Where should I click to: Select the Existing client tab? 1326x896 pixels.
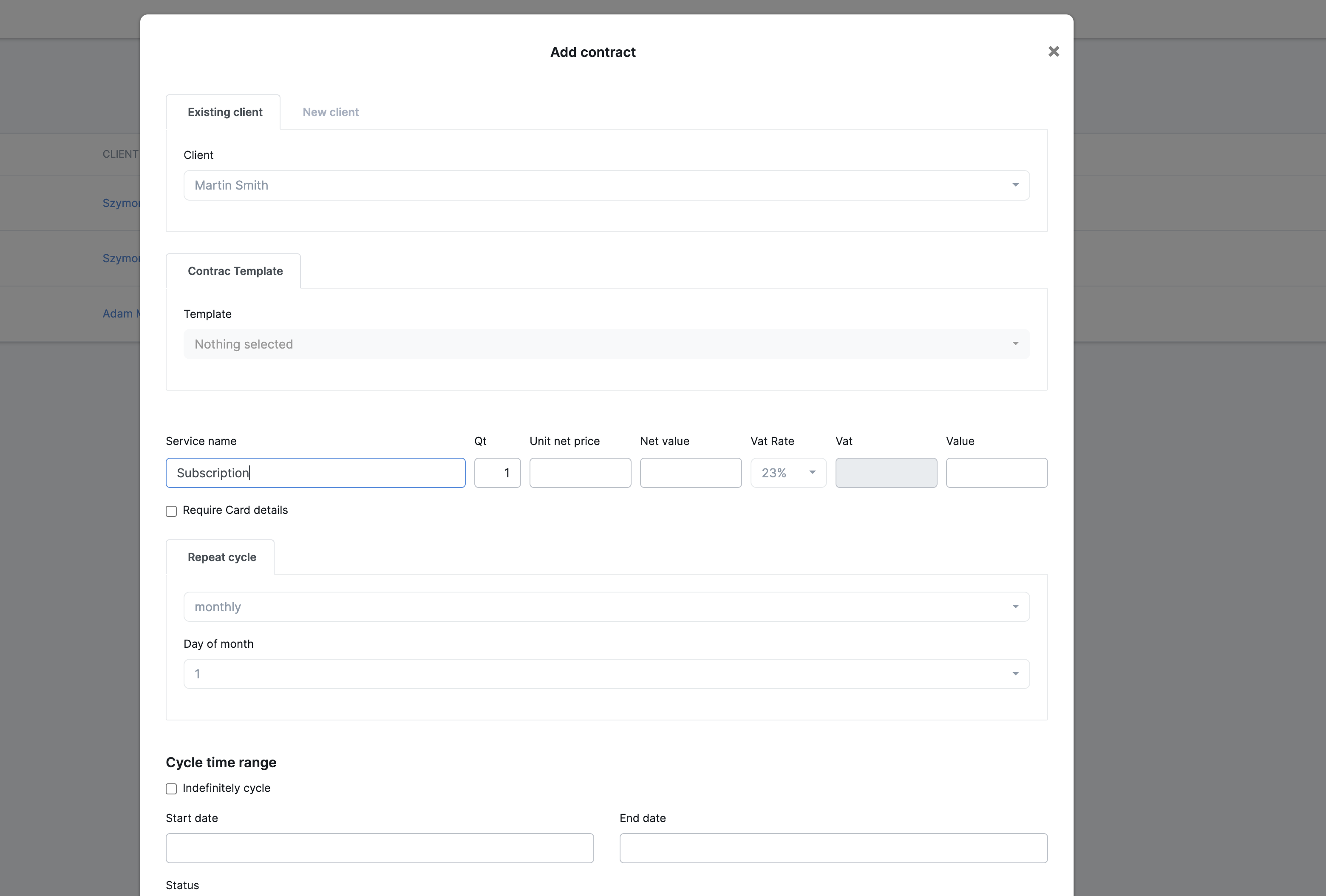(225, 112)
